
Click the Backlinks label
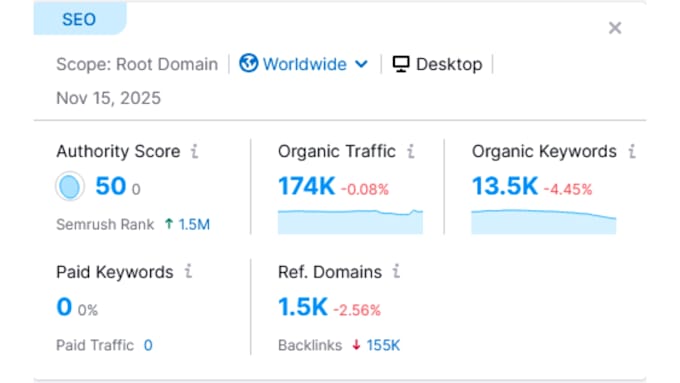pyautogui.click(x=310, y=345)
